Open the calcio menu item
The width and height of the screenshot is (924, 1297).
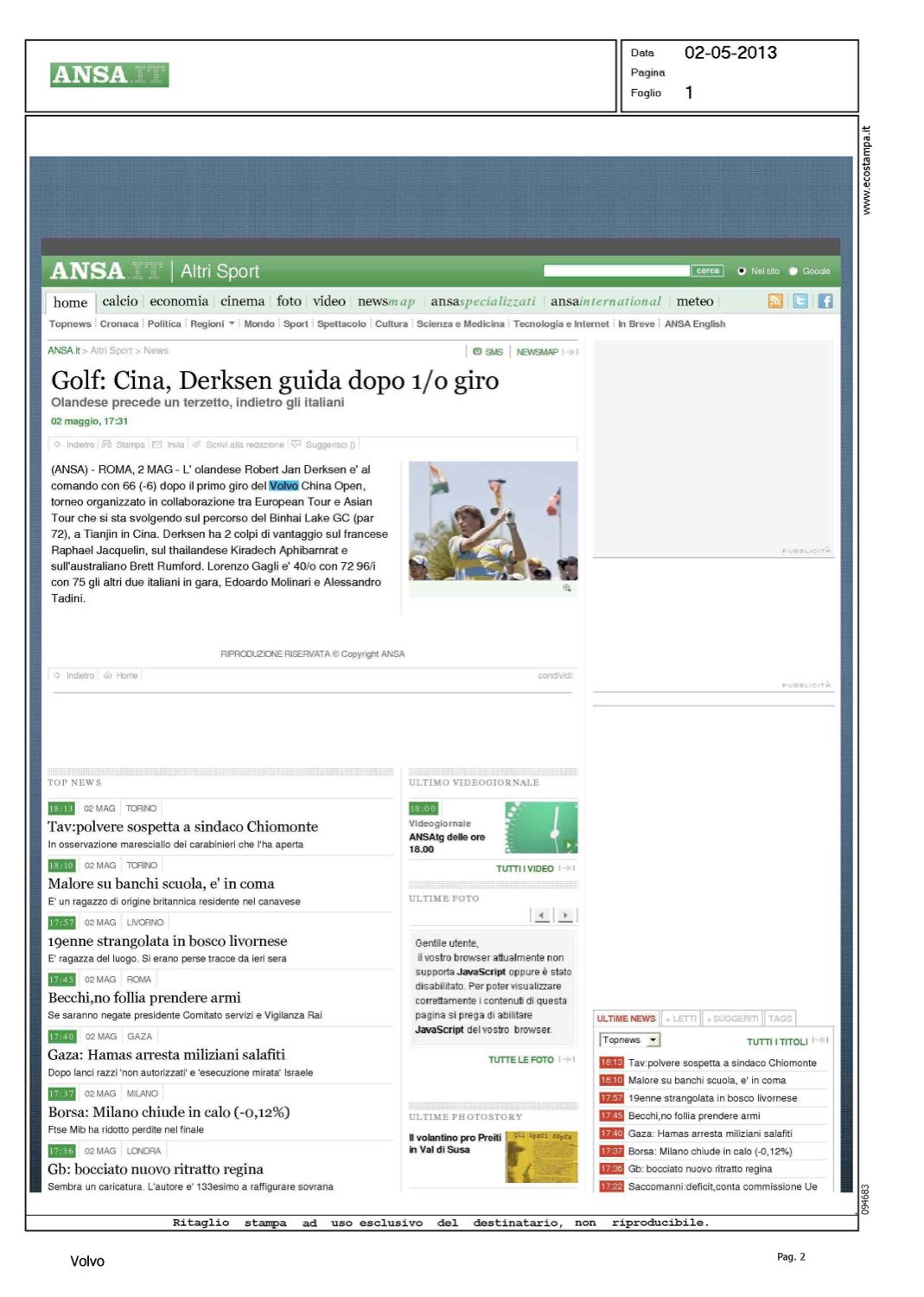[120, 301]
